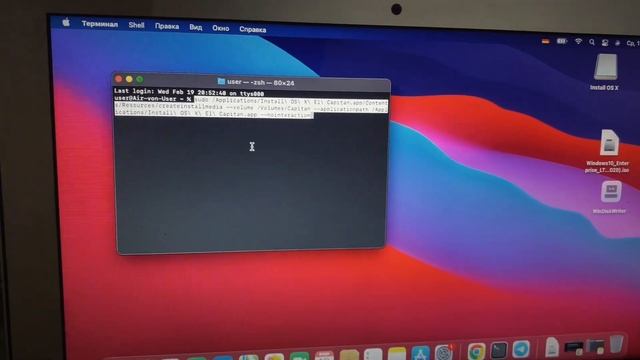Select the Install OS X drive icon
Image resolution: width=640 pixels, height=360 pixels.
tap(606, 67)
